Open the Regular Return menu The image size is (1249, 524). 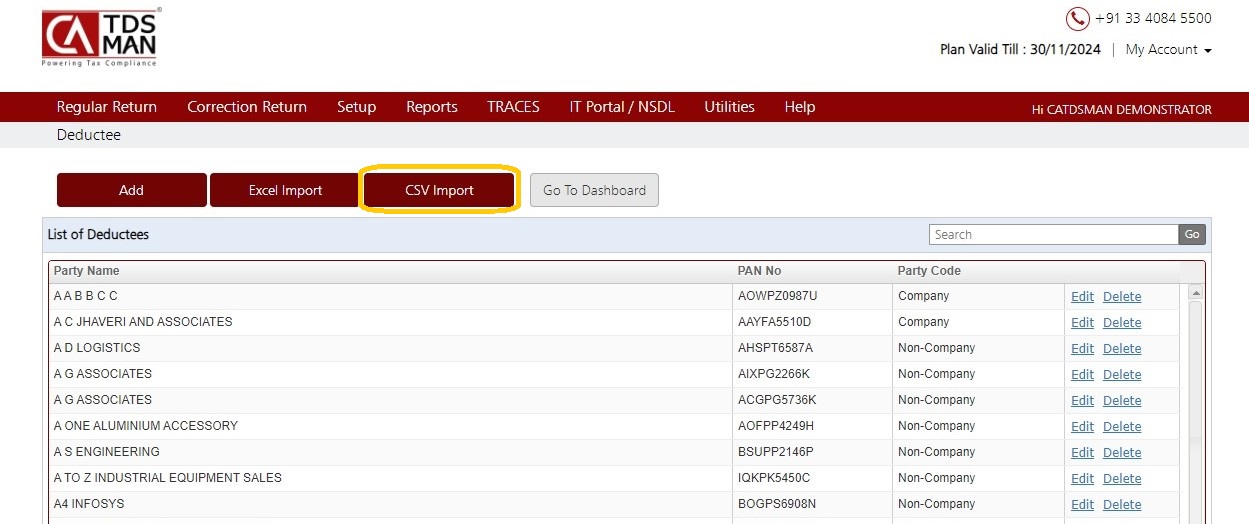click(107, 107)
